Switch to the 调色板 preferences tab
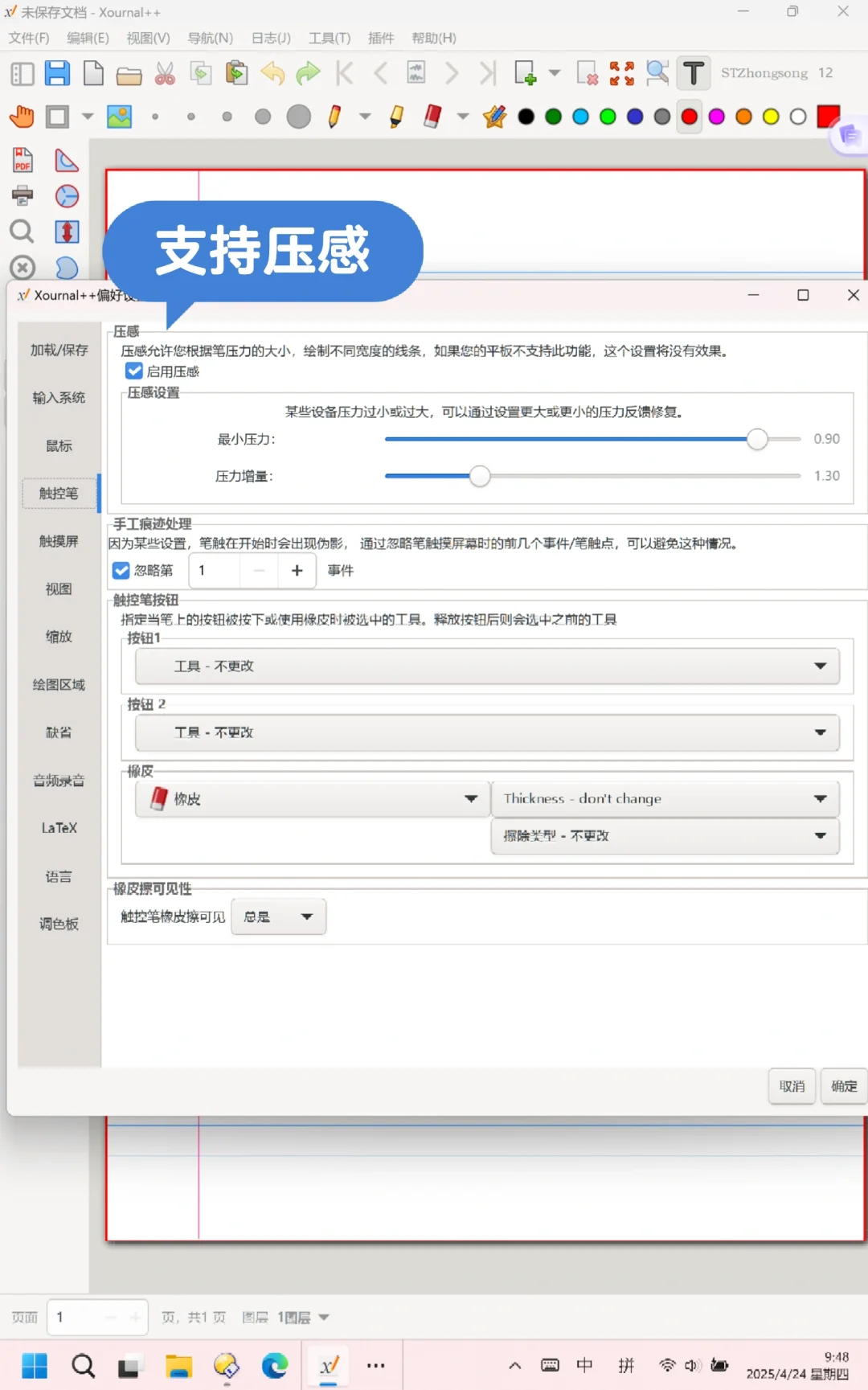Image resolution: width=868 pixels, height=1390 pixels. (x=59, y=924)
